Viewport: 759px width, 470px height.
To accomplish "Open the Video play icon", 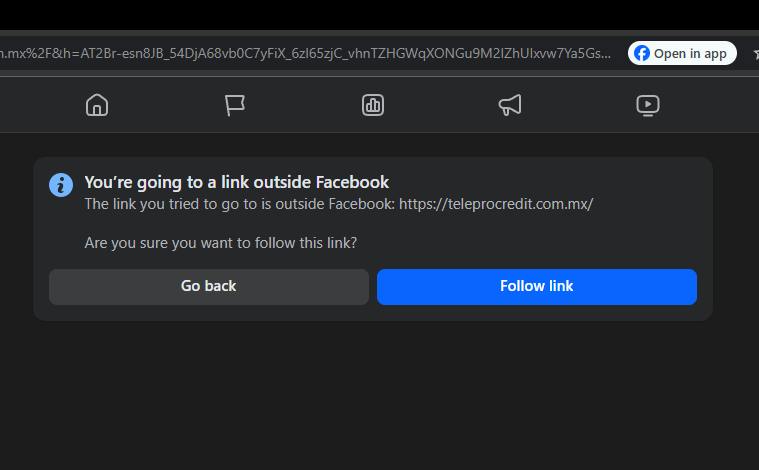I will pos(648,105).
